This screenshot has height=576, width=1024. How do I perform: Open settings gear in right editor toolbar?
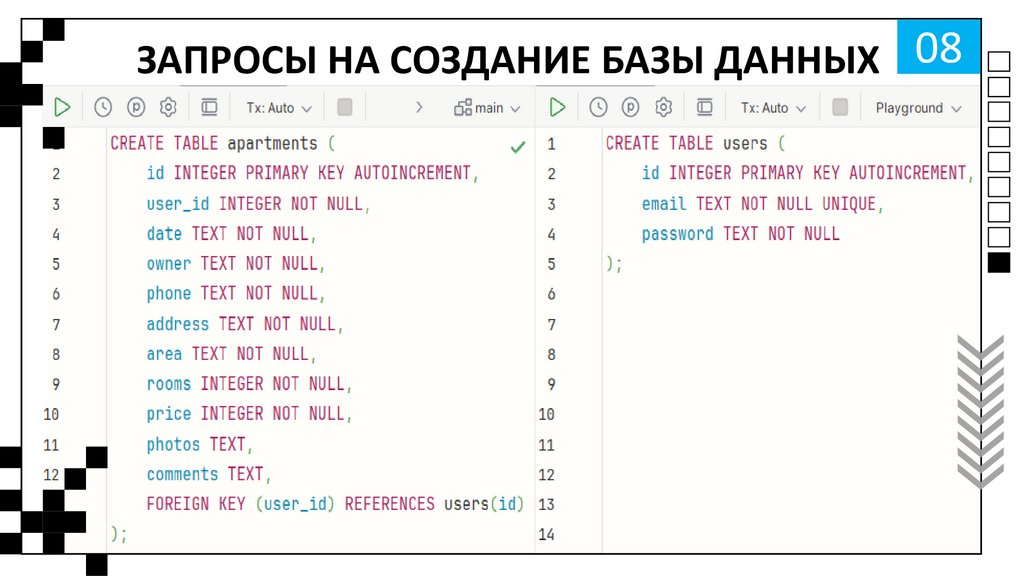click(664, 107)
